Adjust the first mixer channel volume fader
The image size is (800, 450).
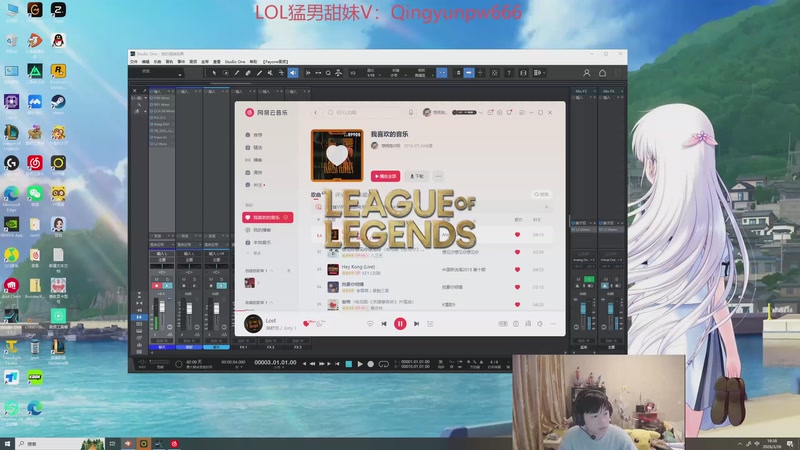coord(162,307)
